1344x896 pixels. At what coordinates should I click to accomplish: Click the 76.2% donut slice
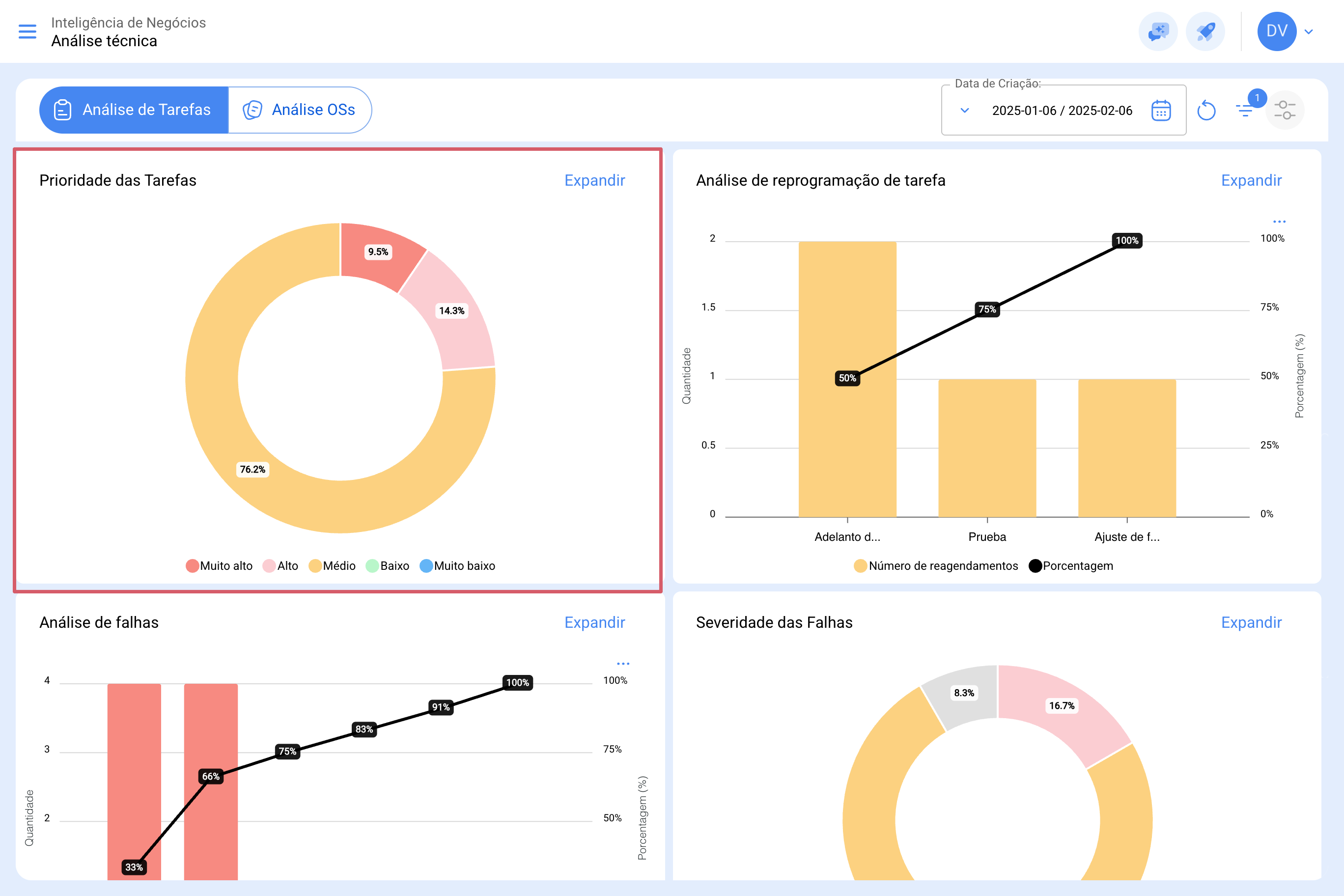point(252,470)
